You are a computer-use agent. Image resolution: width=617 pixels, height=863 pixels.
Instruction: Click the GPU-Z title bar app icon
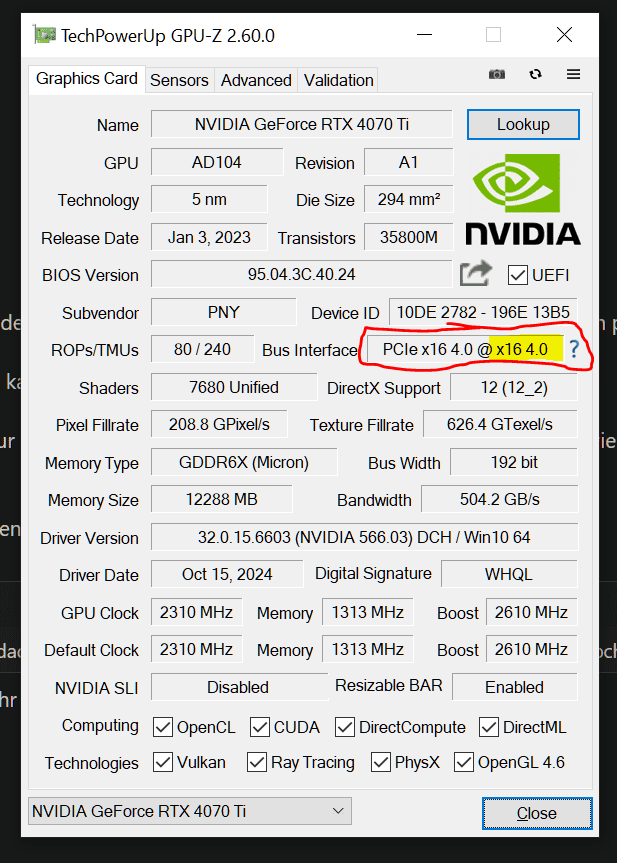(x=45, y=36)
